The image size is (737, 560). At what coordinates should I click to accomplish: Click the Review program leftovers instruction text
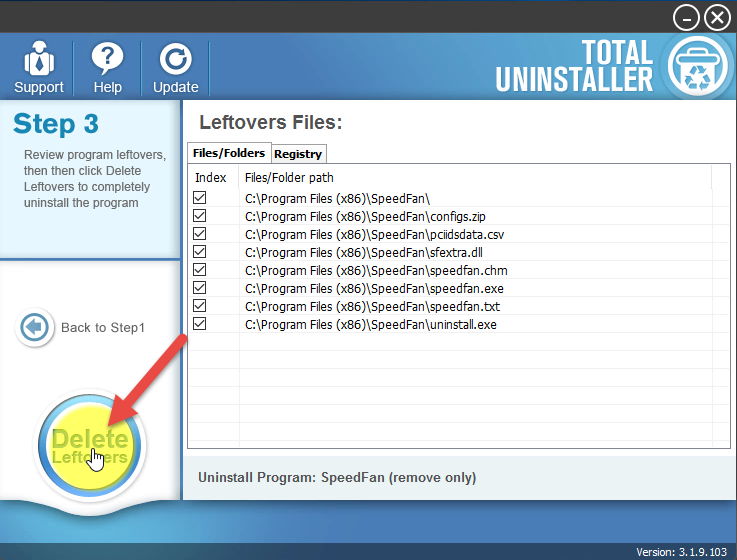coord(95,179)
